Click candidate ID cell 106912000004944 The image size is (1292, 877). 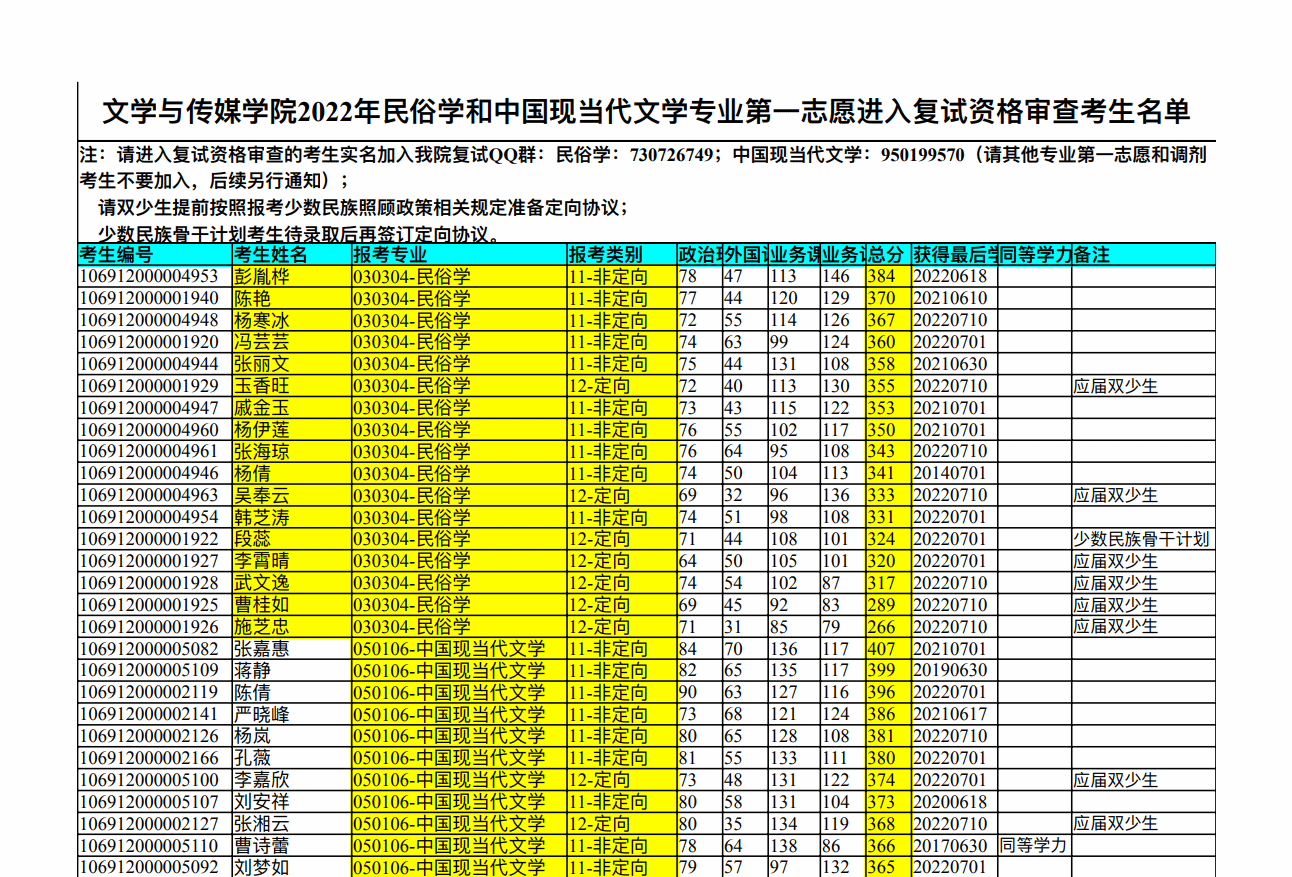pyautogui.click(x=155, y=364)
